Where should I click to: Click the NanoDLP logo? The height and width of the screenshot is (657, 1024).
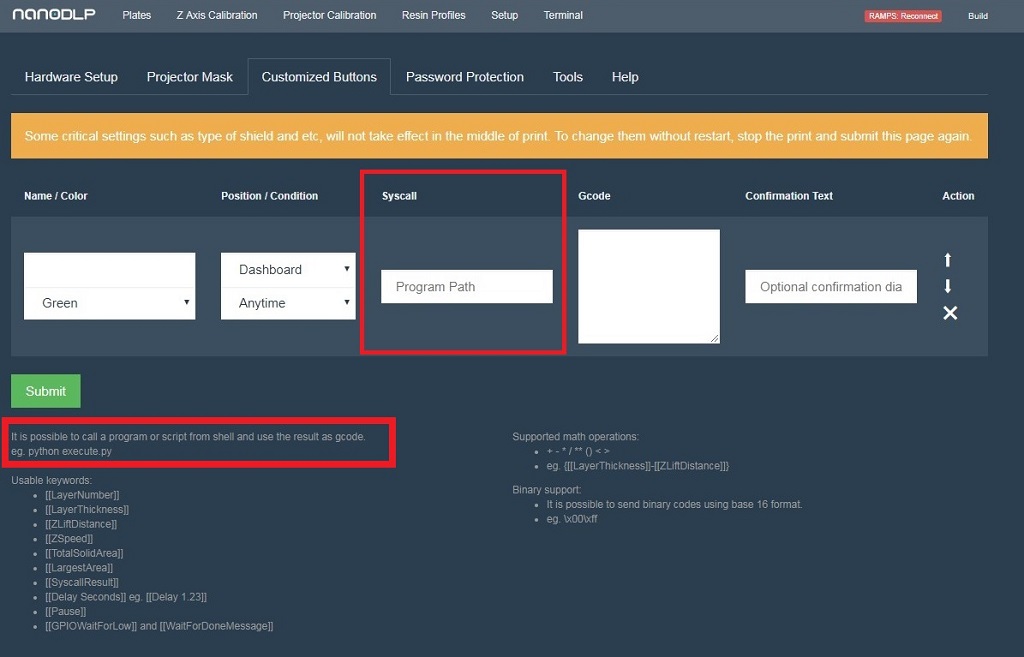54,14
